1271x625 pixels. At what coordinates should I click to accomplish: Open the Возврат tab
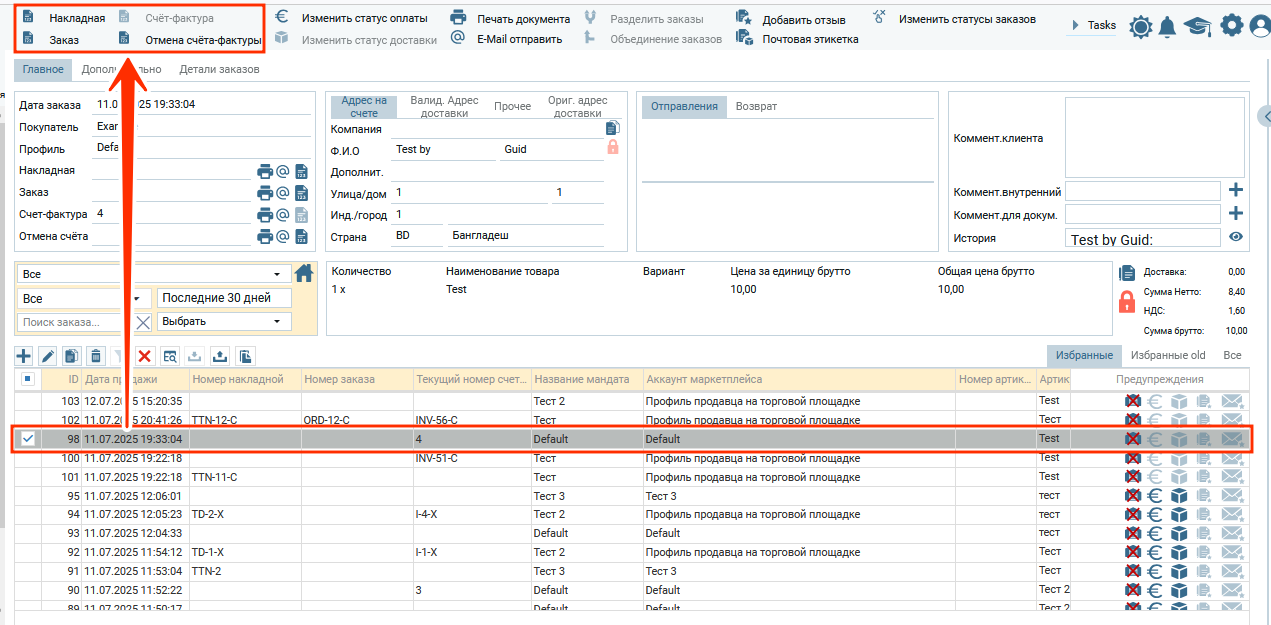pyautogui.click(x=756, y=106)
